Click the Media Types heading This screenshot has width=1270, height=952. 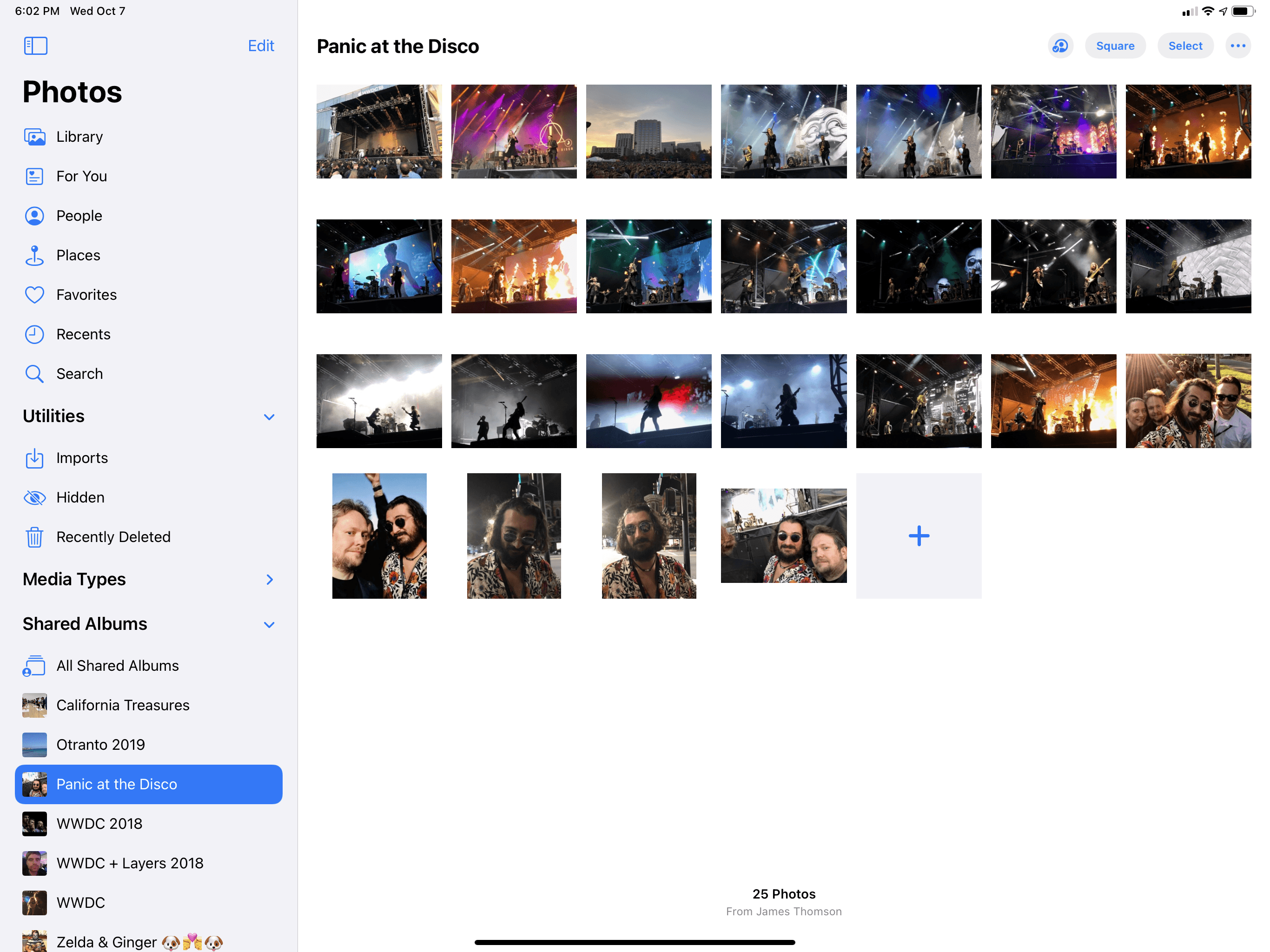[x=74, y=579]
